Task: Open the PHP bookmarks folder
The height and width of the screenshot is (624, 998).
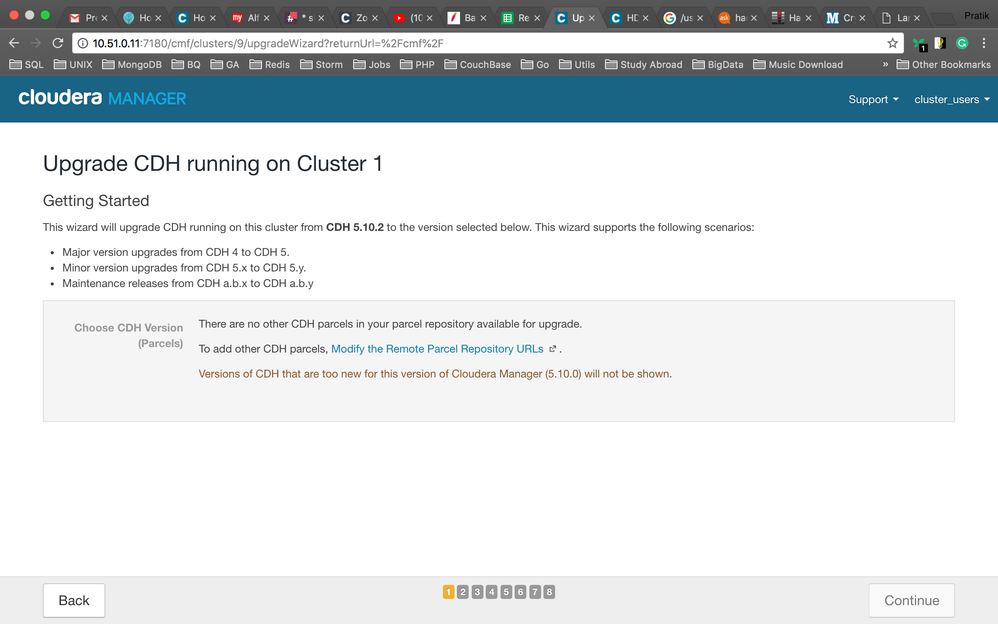Action: pos(418,64)
